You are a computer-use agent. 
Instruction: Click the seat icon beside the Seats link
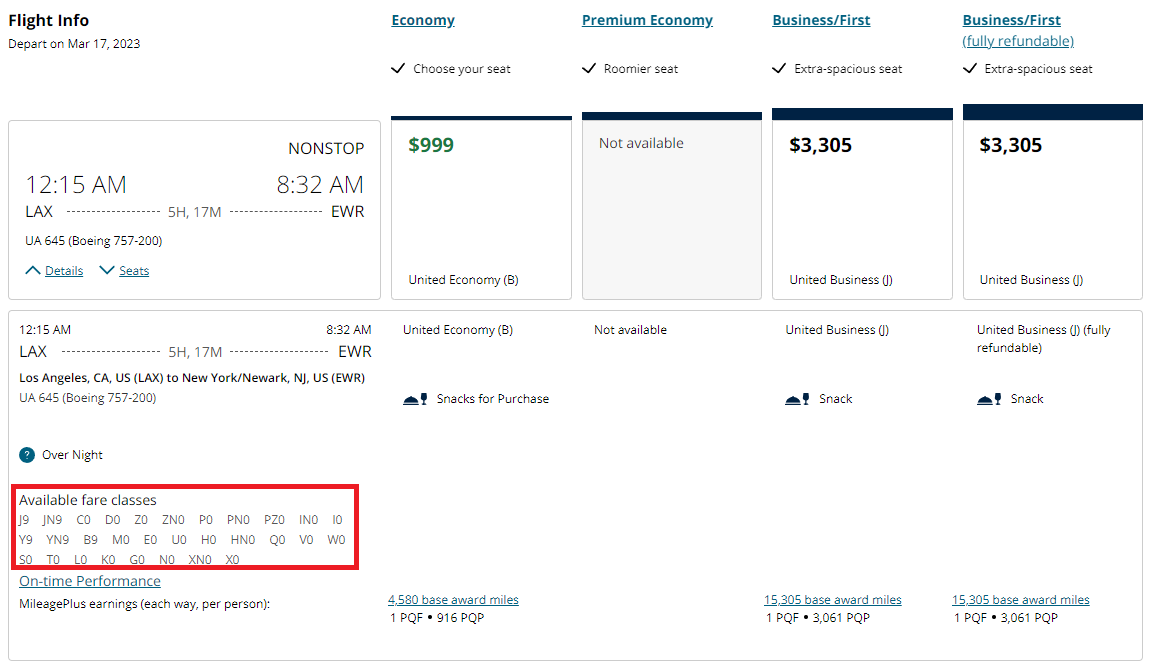click(x=107, y=270)
